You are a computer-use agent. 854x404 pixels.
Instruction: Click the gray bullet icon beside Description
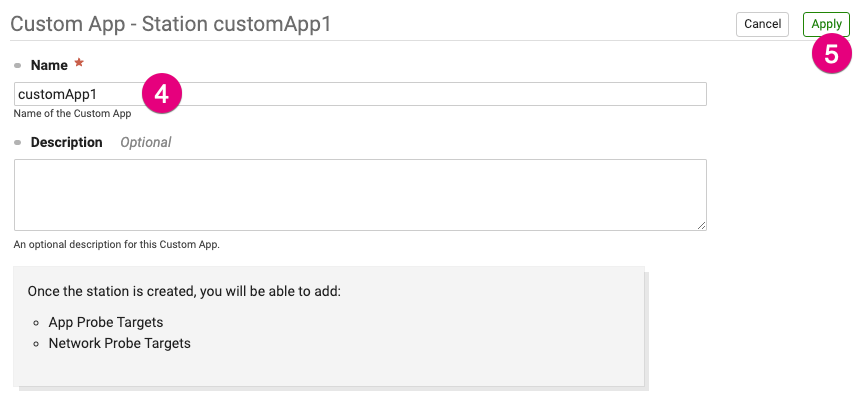[18, 143]
